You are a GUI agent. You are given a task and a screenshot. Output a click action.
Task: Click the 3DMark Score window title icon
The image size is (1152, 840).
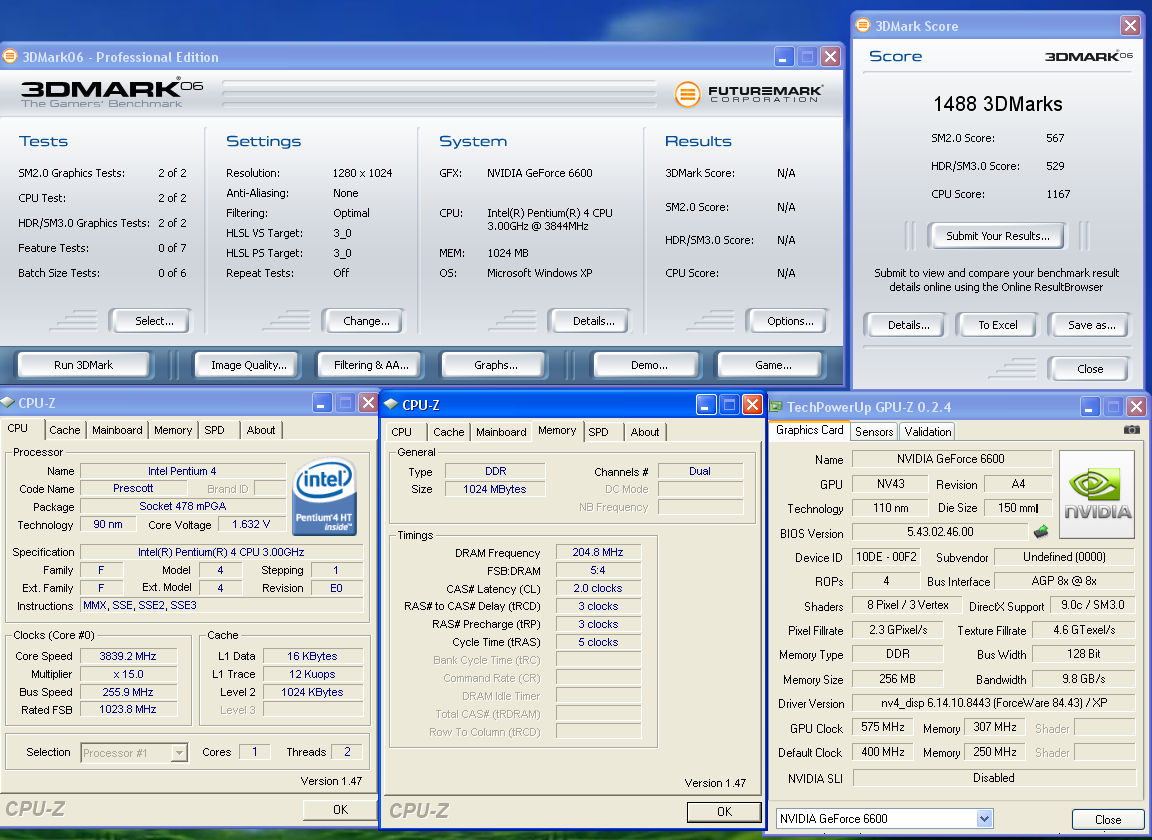[863, 25]
